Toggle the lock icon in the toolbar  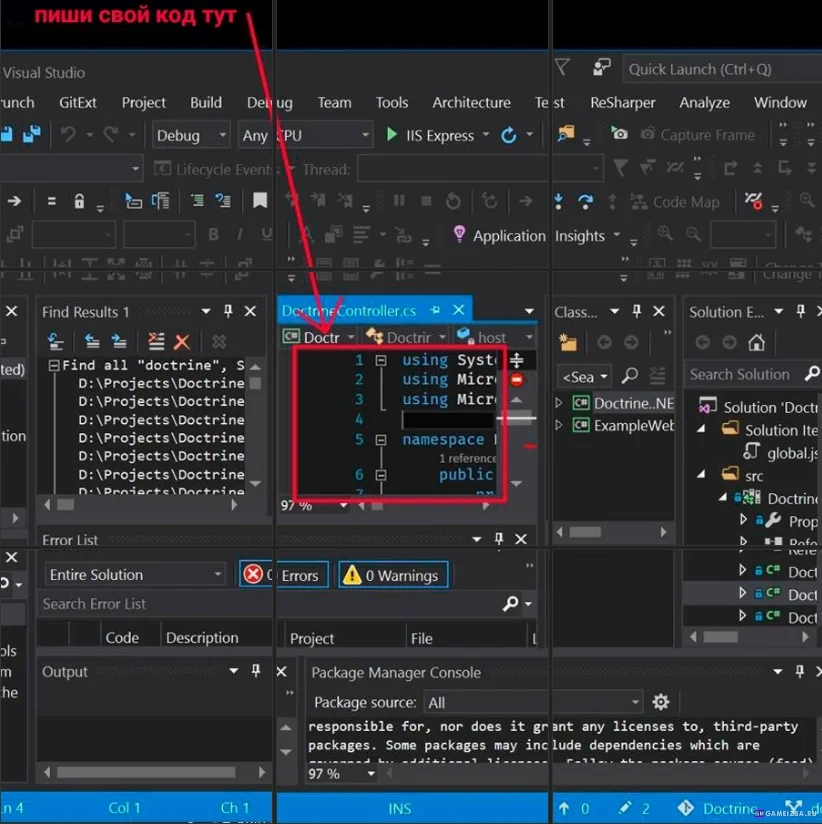(x=79, y=201)
